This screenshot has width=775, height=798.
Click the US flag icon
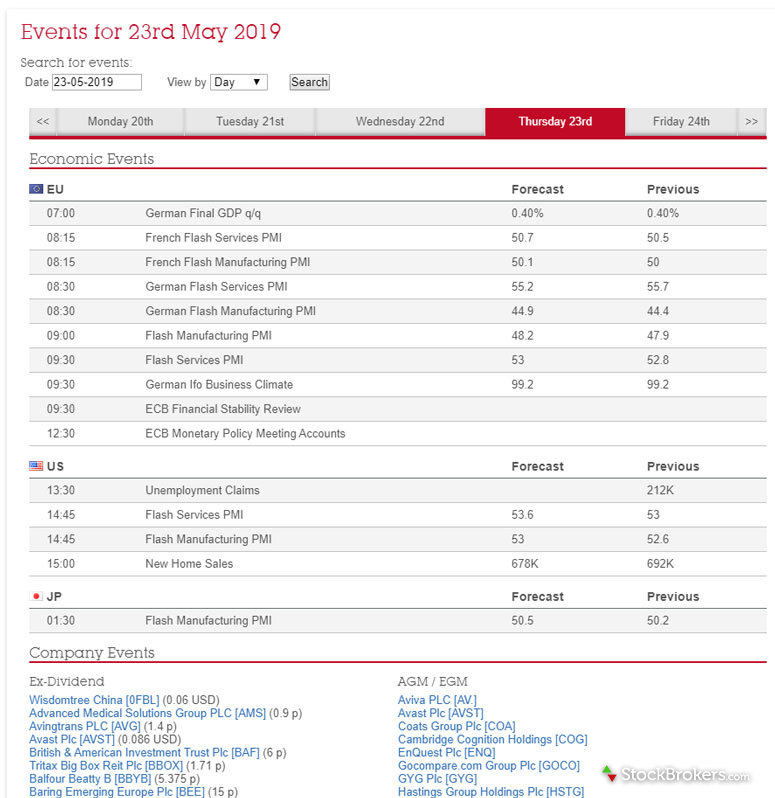(36, 466)
